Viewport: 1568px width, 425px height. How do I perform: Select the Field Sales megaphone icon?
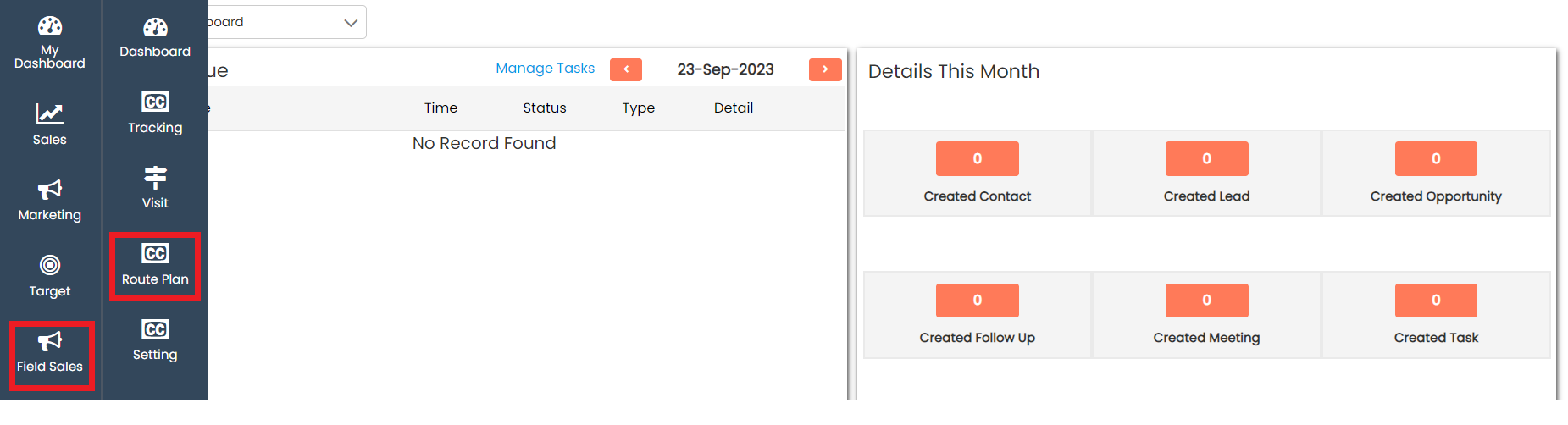point(50,341)
